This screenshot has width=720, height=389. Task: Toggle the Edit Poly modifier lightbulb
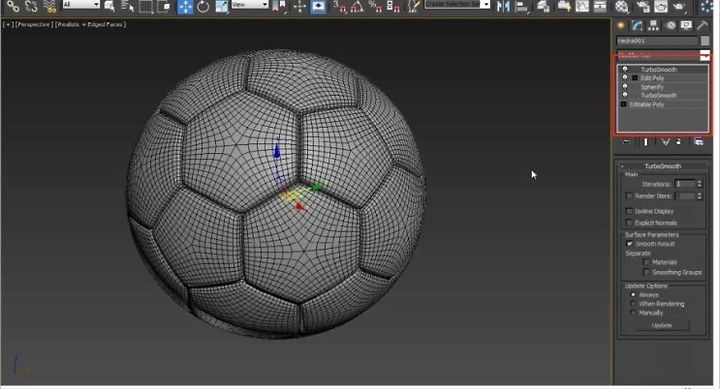tap(624, 78)
